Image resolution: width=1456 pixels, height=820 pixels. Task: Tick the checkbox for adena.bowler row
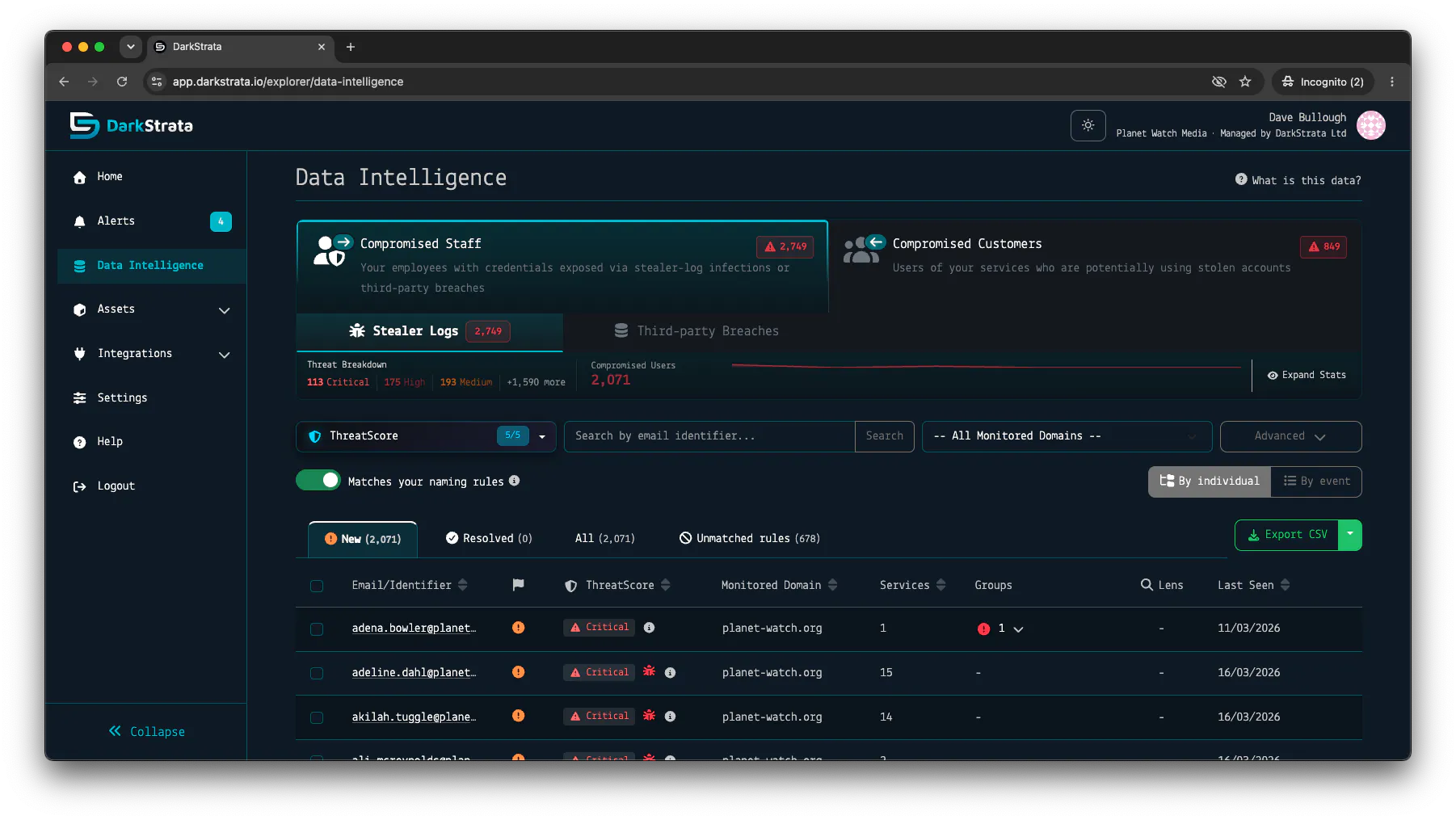coord(317,629)
